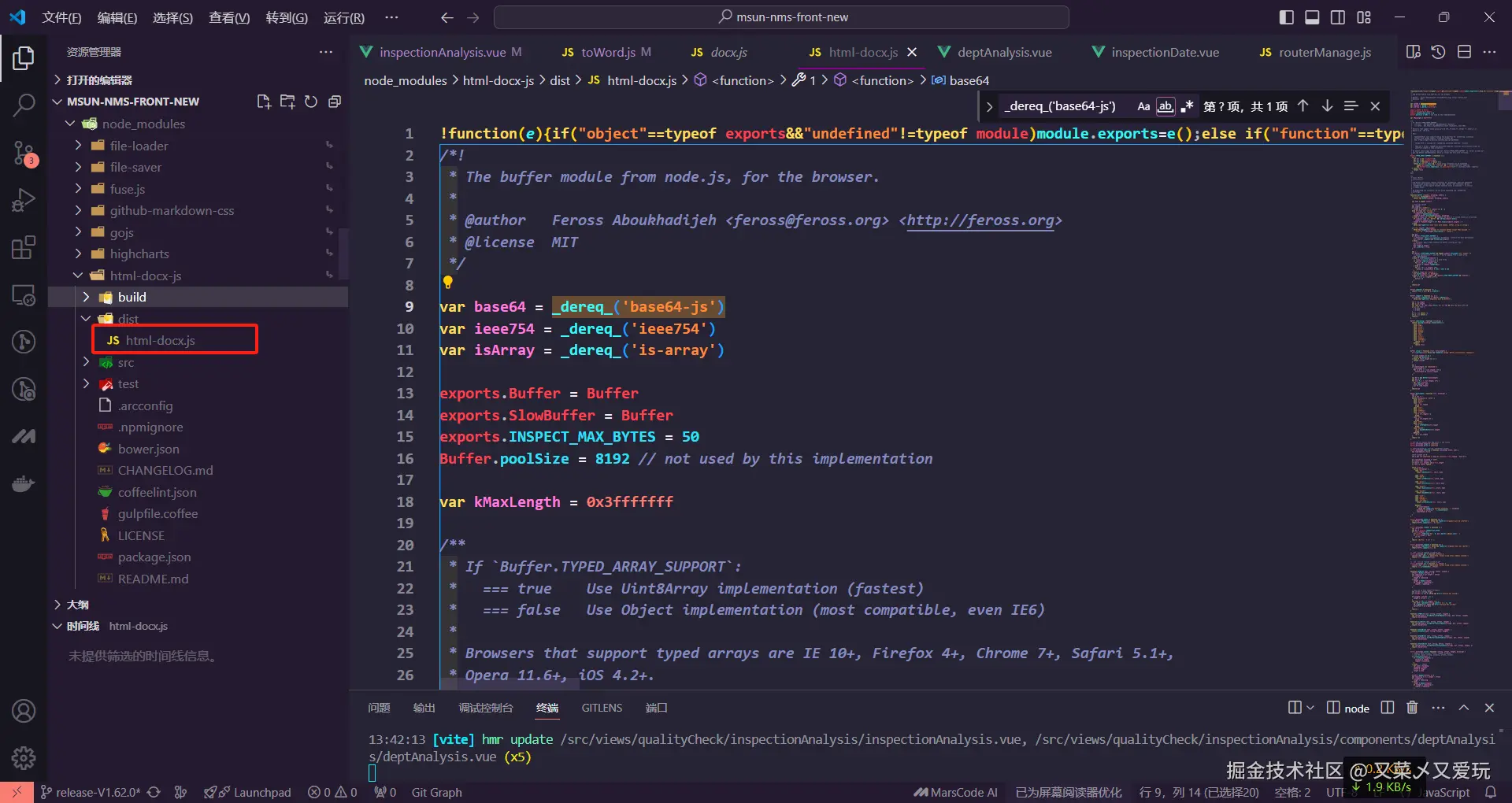Expand the build folder
Viewport: 1512px width, 803px height.
pos(86,297)
